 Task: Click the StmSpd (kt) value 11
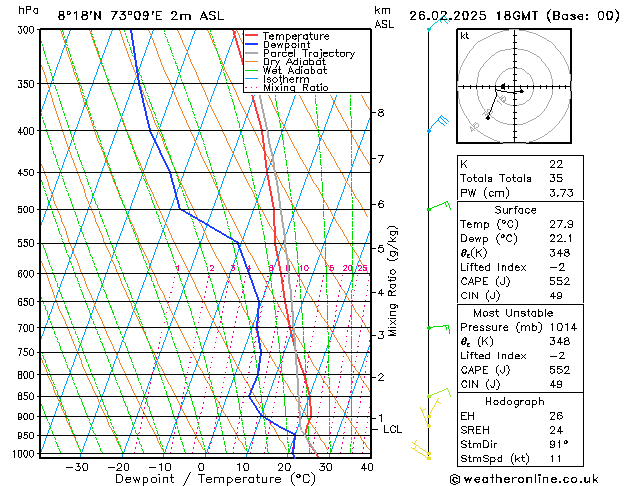point(556,458)
